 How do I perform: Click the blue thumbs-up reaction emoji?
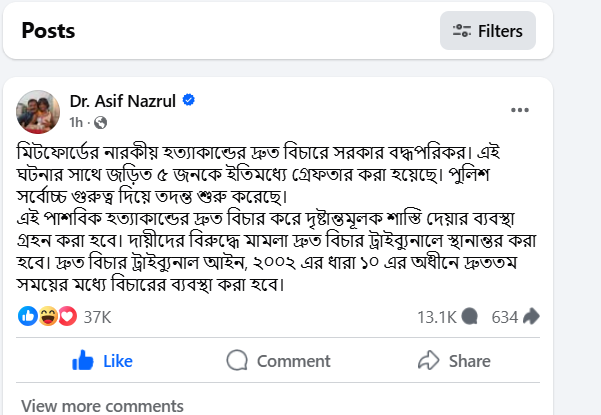[28, 316]
